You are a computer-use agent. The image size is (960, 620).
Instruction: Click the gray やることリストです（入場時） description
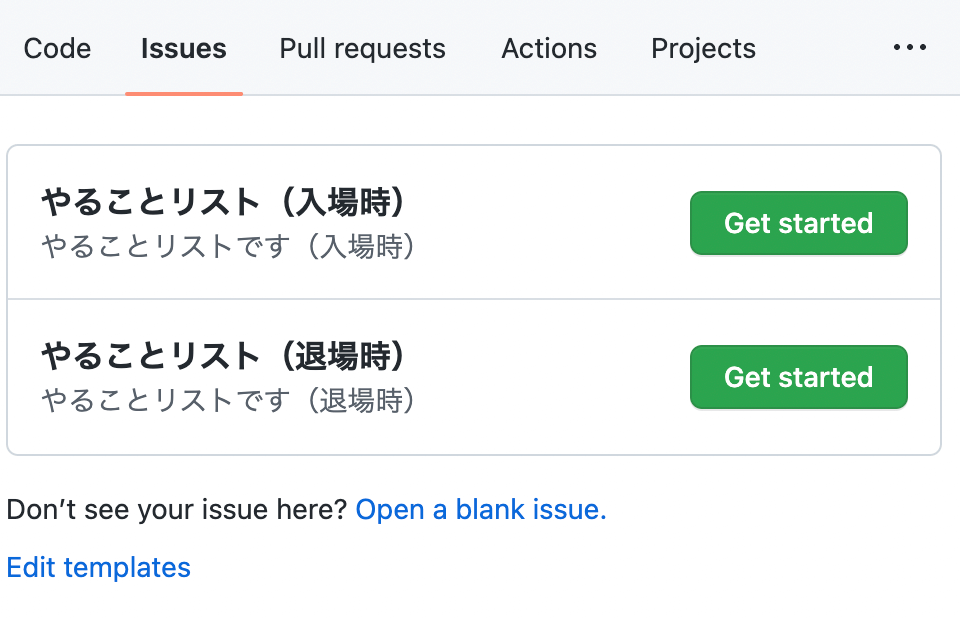pos(229,246)
